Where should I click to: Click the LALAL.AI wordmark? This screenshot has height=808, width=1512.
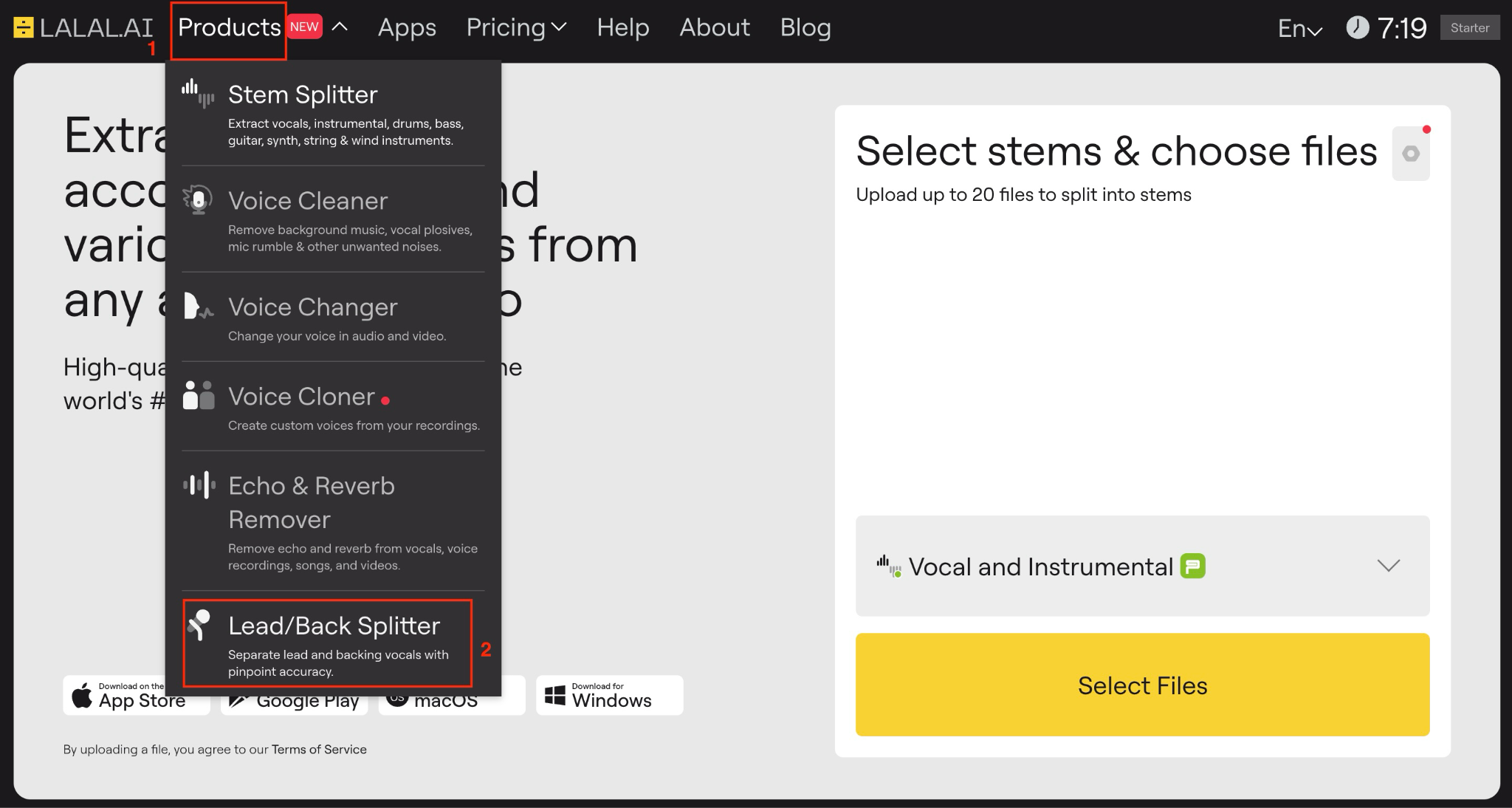coord(97,28)
